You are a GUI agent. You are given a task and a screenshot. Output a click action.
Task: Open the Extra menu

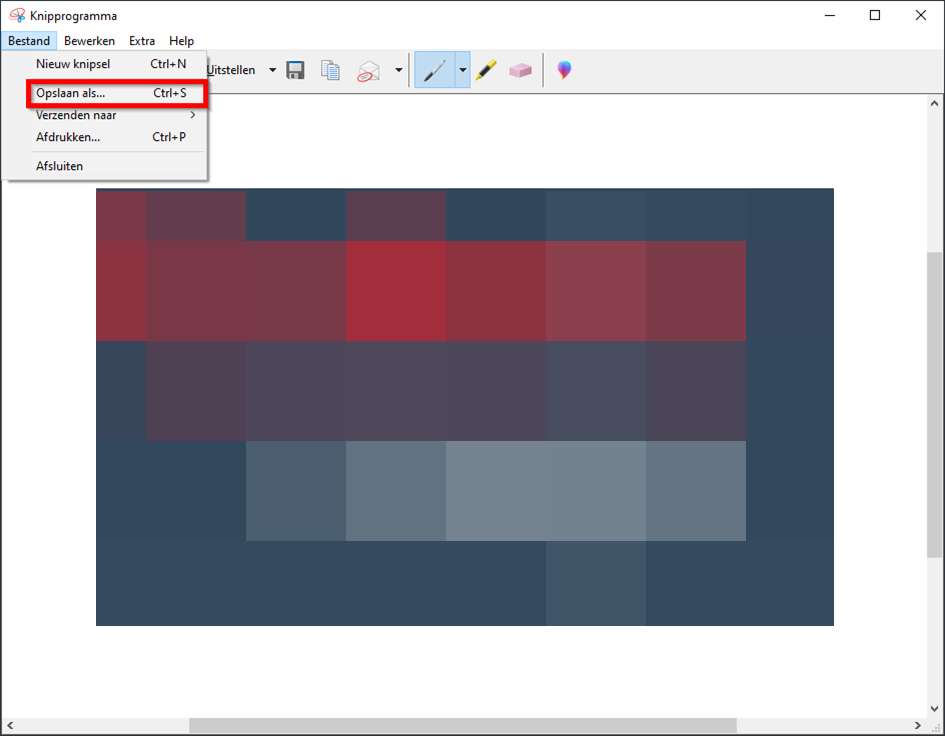pos(142,41)
